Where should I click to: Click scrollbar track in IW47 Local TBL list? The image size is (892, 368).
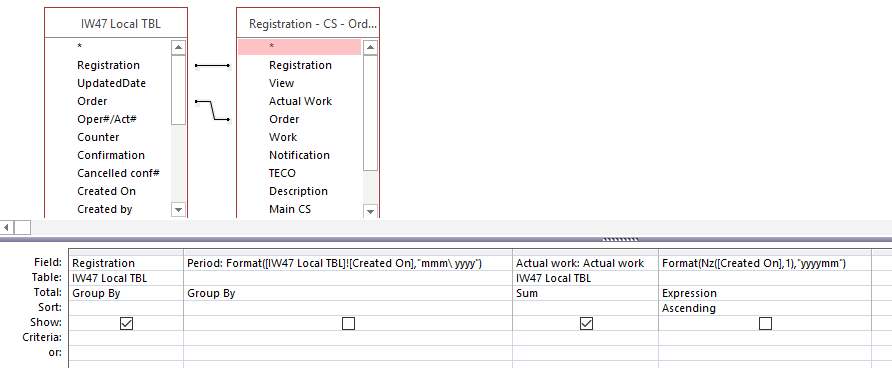point(178,164)
